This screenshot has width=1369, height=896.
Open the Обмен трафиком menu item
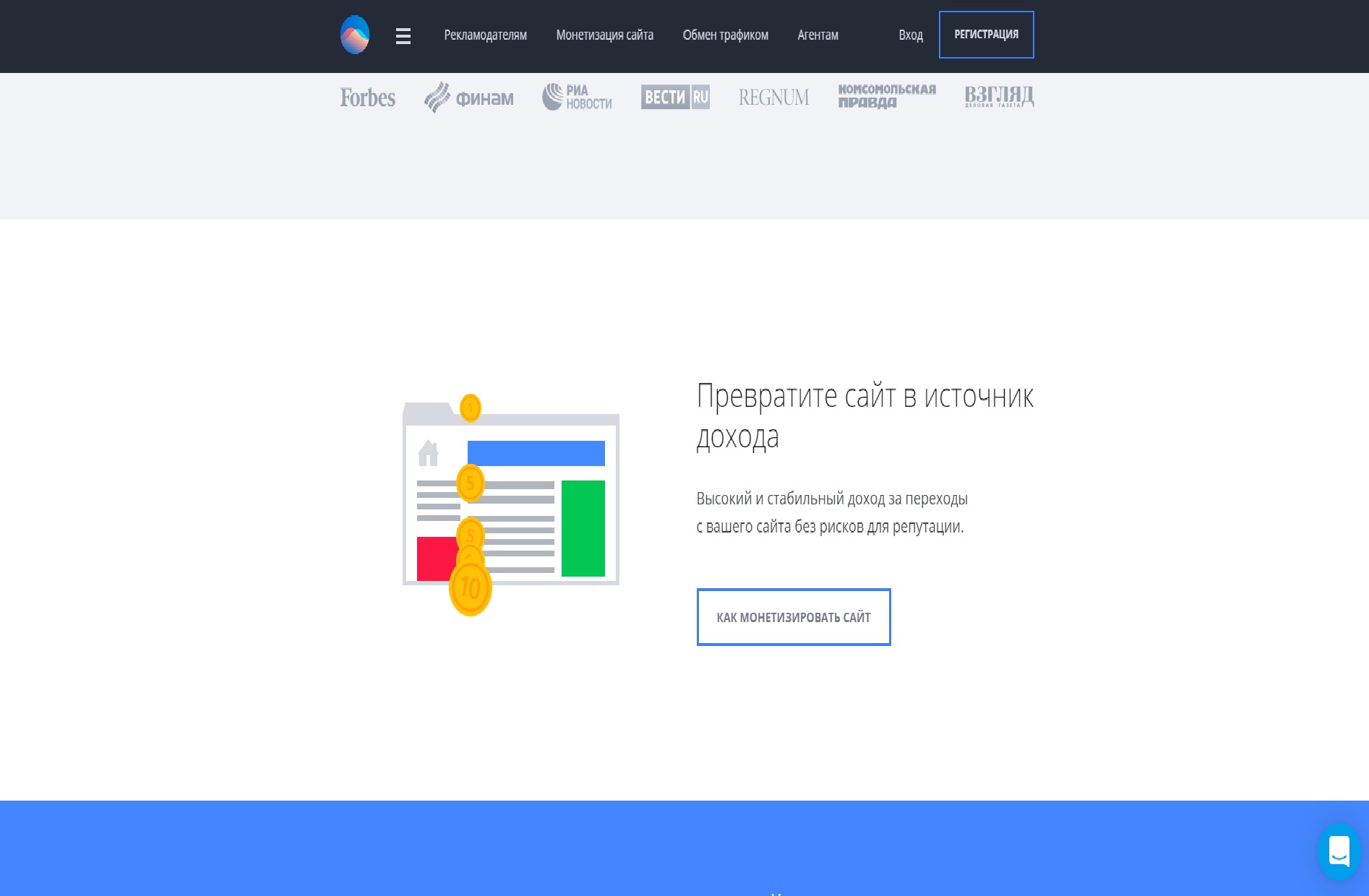pyautogui.click(x=726, y=35)
